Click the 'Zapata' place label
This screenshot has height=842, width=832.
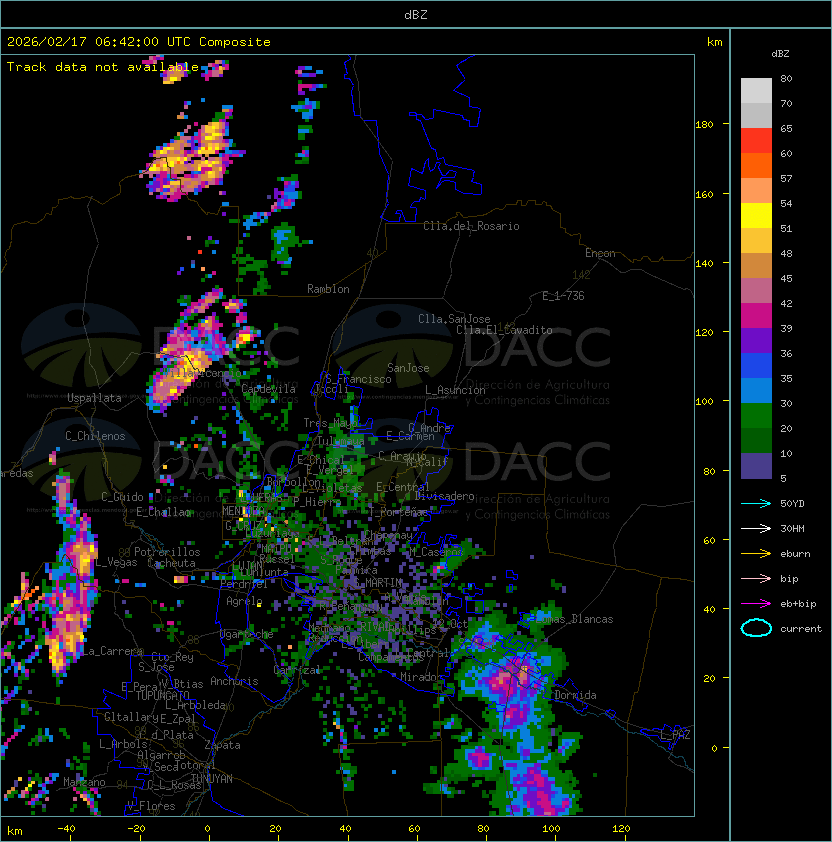pos(222,745)
